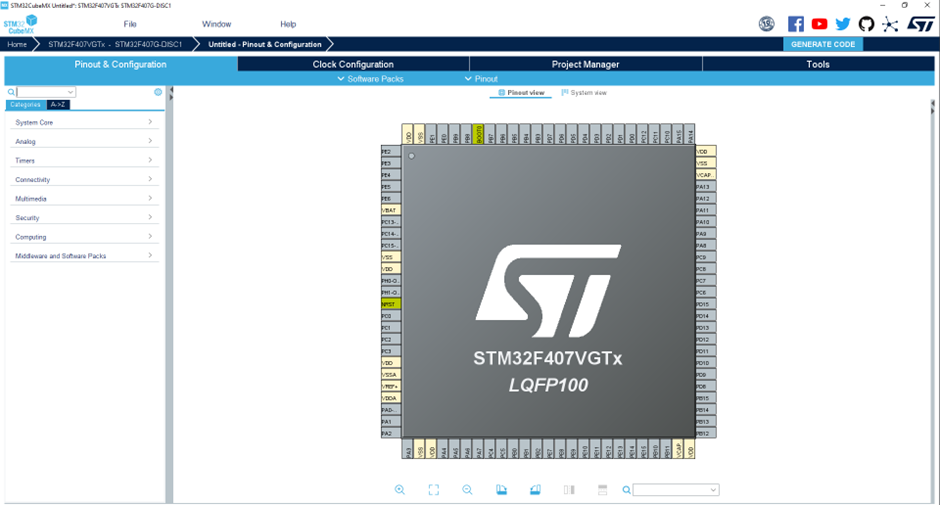
Task: Expand the Security category
Action: point(84,218)
